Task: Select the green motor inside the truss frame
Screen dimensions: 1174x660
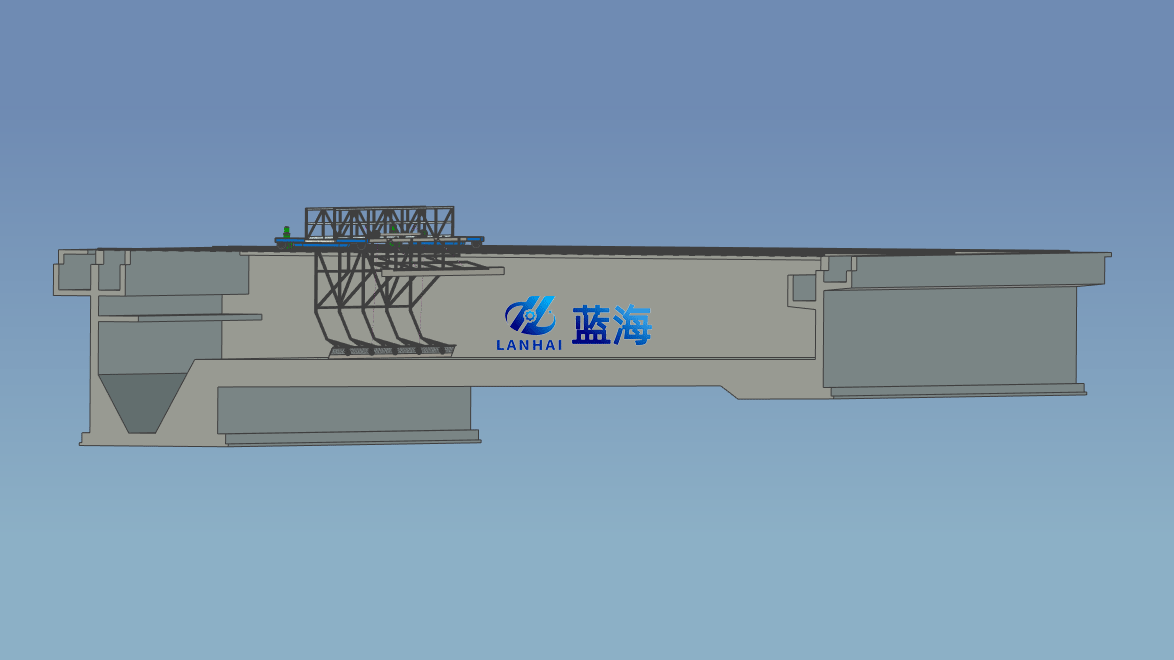Action: coord(393,229)
